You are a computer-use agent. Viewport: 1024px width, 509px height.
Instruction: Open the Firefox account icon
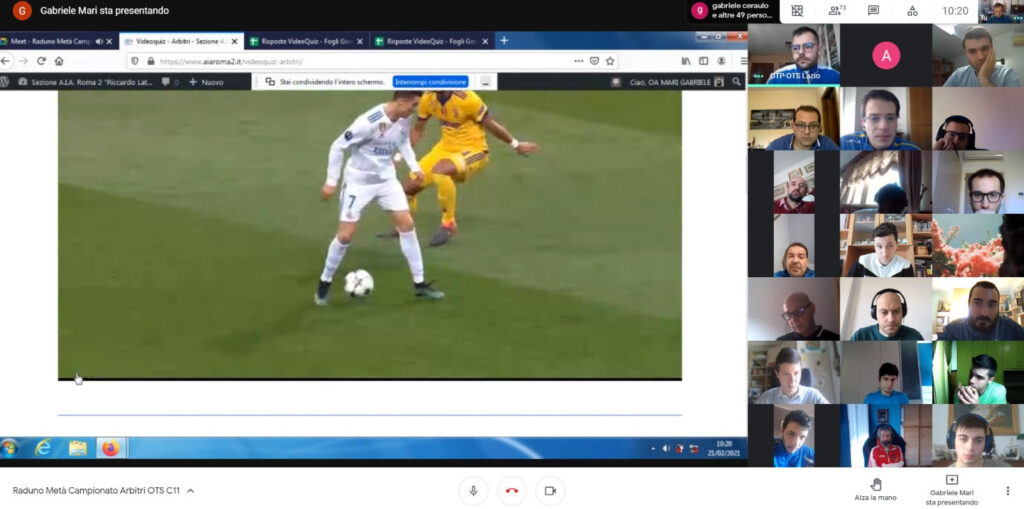(x=721, y=61)
